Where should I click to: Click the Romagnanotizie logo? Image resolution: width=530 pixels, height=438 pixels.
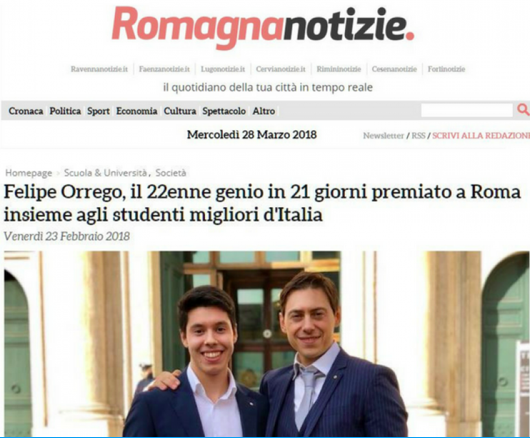pyautogui.click(x=263, y=28)
